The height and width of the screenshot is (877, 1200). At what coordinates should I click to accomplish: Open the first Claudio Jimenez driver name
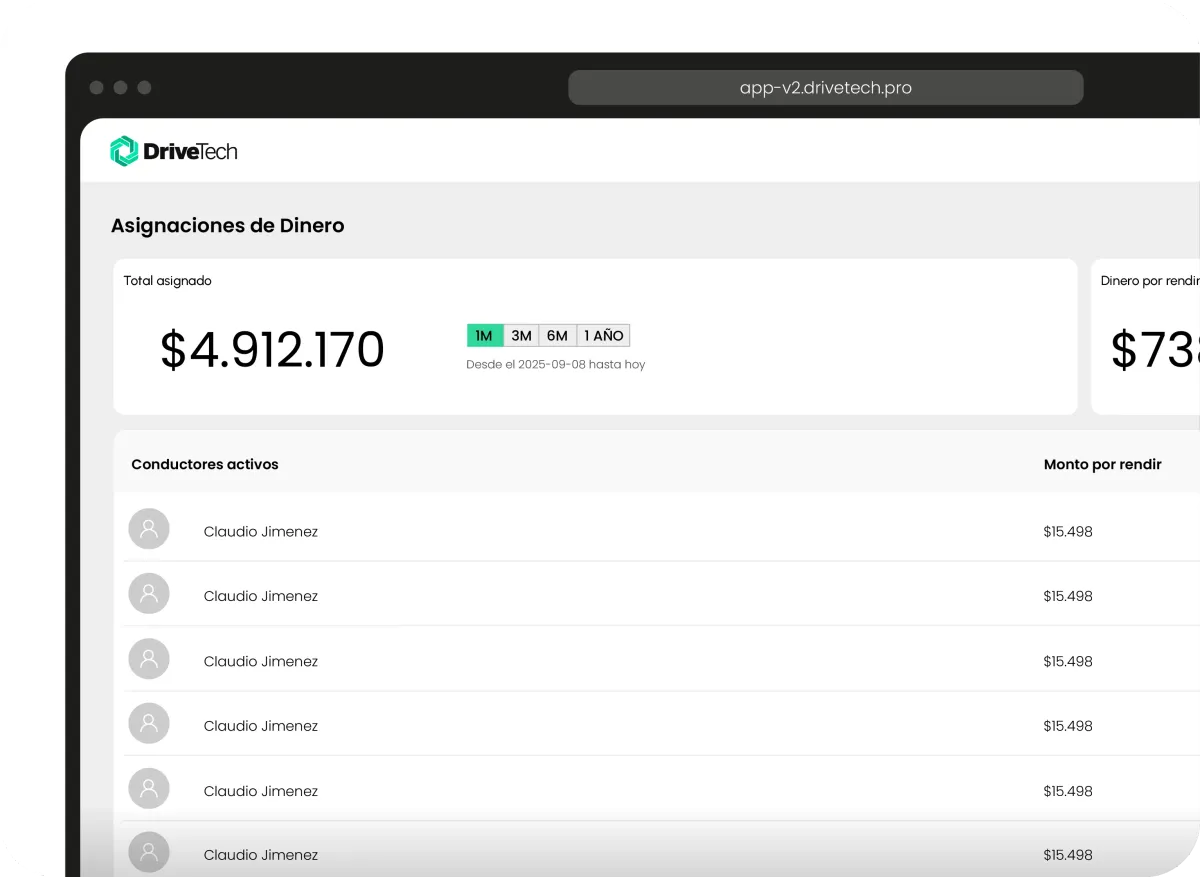tap(261, 532)
